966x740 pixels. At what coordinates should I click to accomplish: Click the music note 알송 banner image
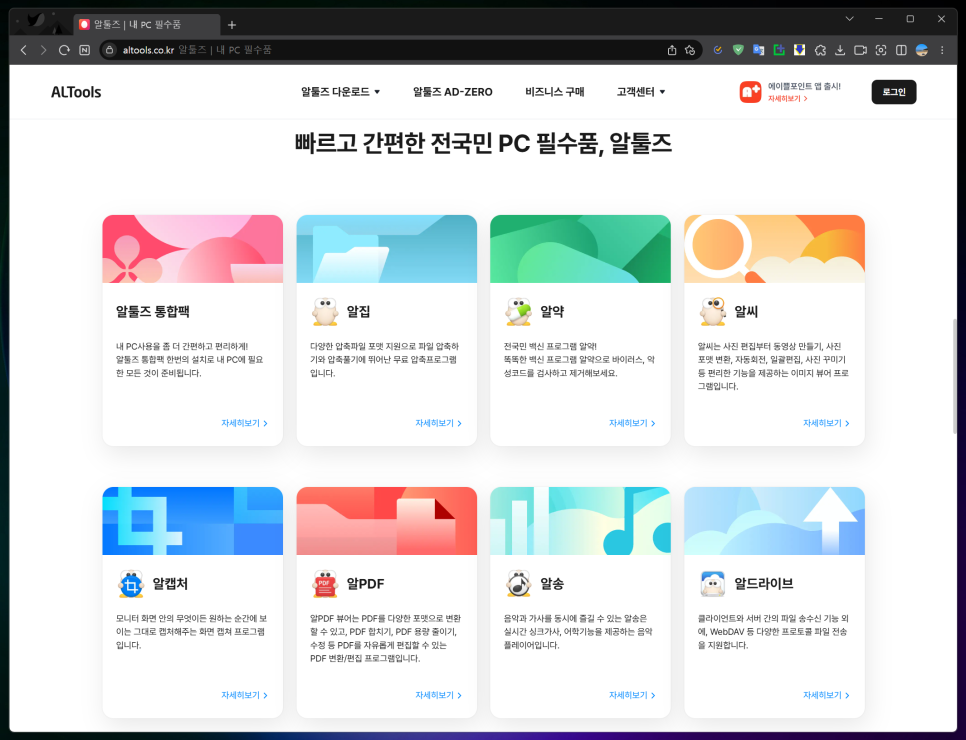click(580, 521)
